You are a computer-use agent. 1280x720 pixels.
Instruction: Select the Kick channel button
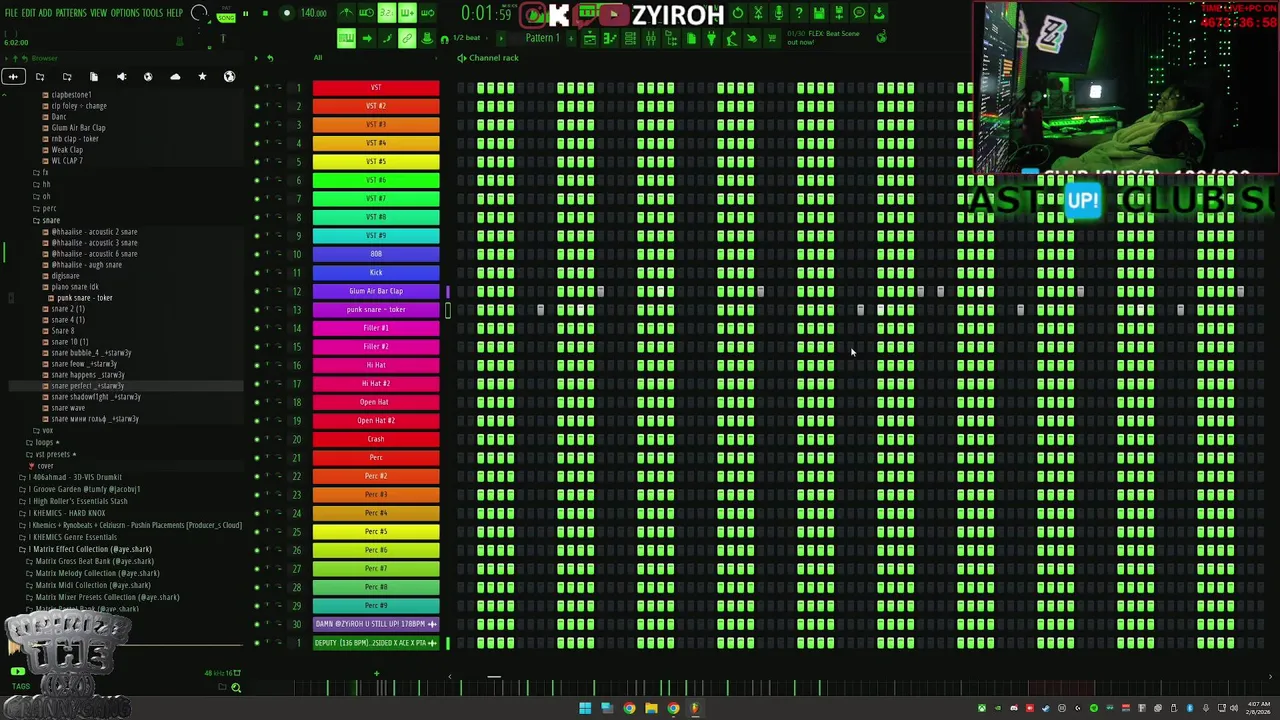click(376, 272)
